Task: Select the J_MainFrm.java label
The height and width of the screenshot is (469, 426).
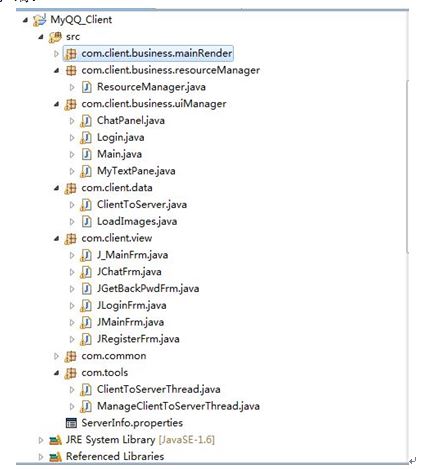Action: (x=132, y=255)
